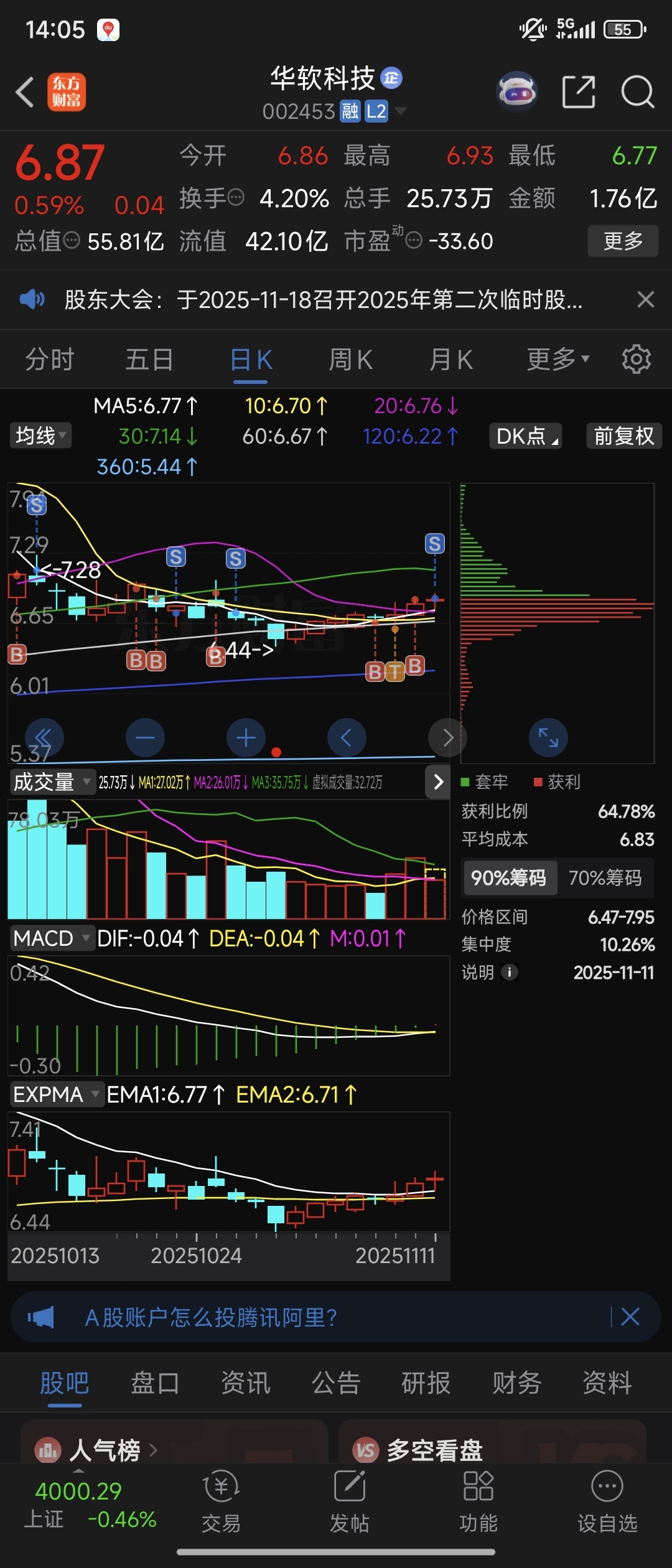
Task: Toggle the DK点 signal option
Action: click(526, 436)
